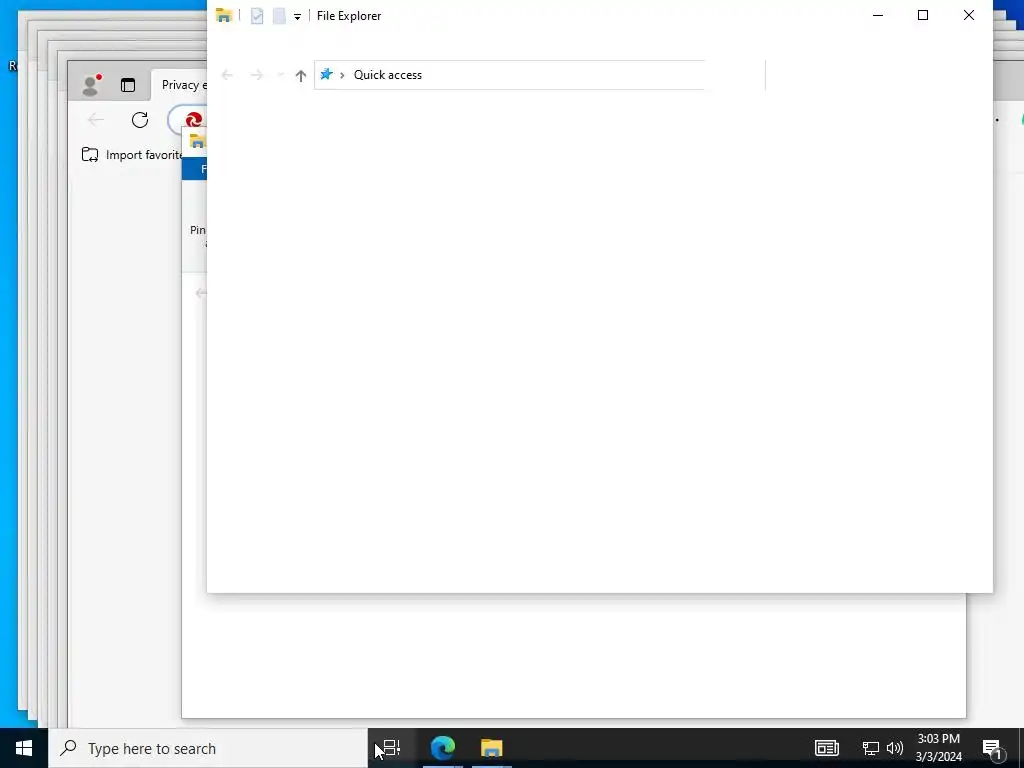
Task: Open the Windows Start menu
Action: coord(24,748)
